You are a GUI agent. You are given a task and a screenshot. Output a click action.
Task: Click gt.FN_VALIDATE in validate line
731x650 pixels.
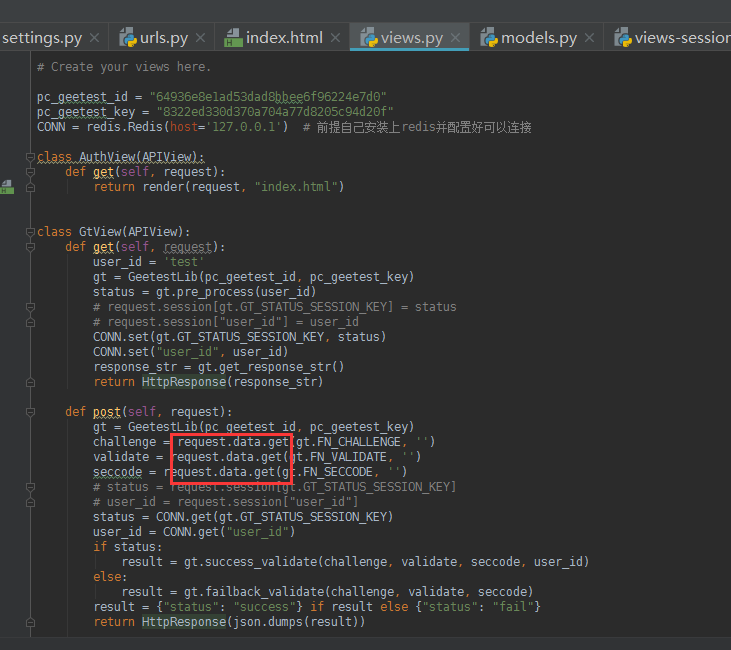coord(338,456)
